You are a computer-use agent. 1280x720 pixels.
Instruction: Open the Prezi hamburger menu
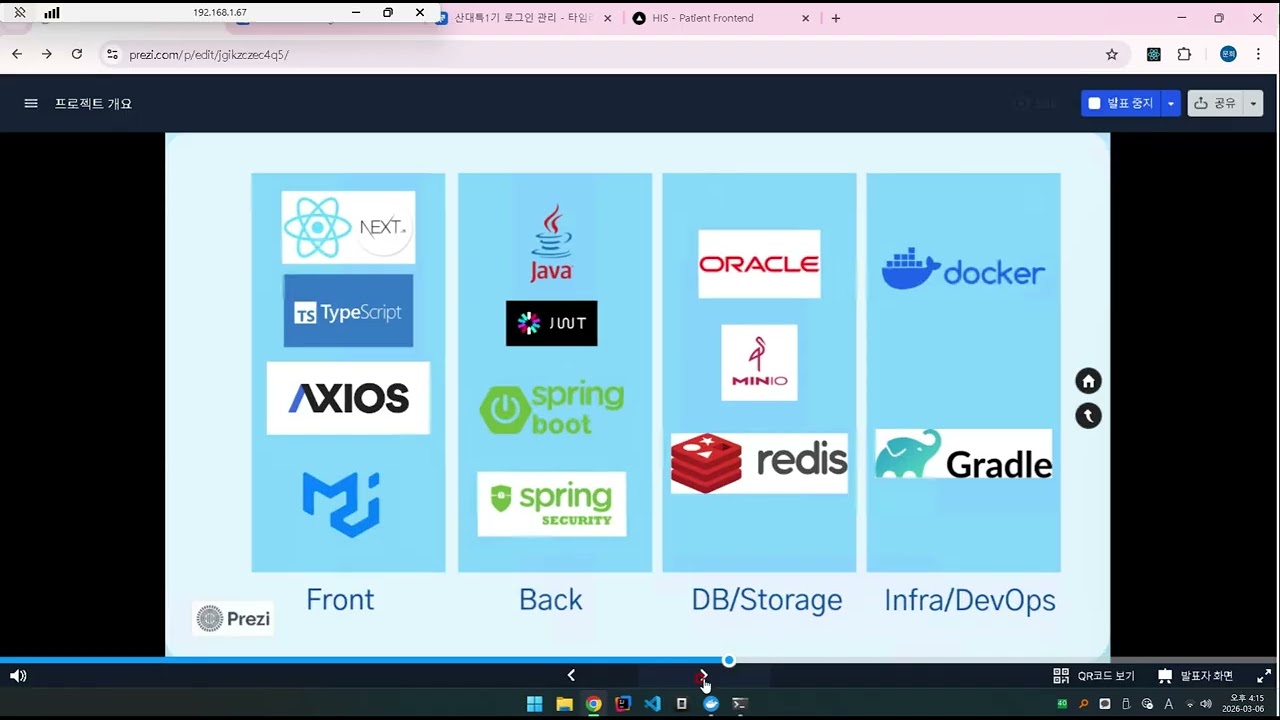point(31,103)
